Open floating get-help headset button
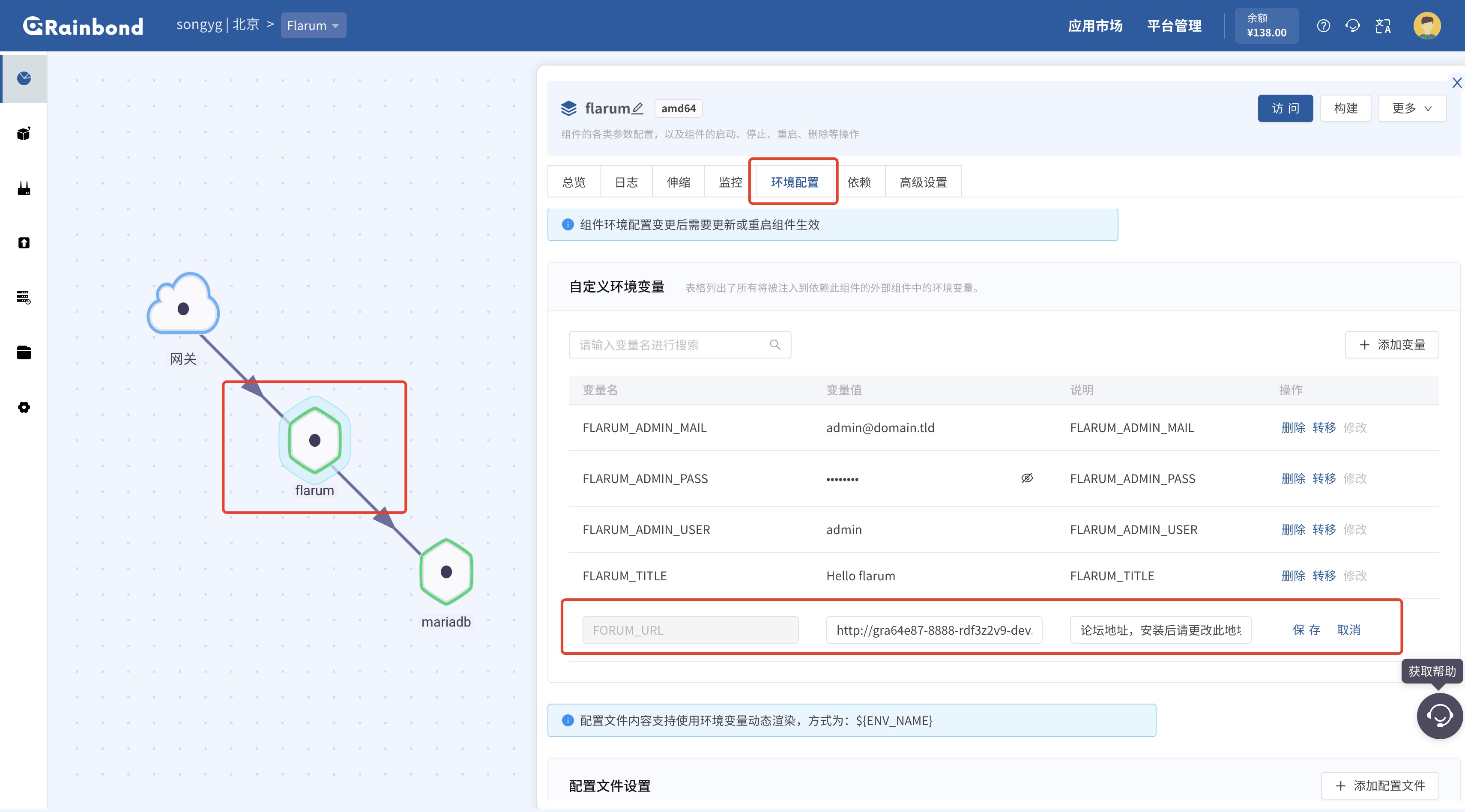Screen dimensions: 1465x812 (1439, 715)
